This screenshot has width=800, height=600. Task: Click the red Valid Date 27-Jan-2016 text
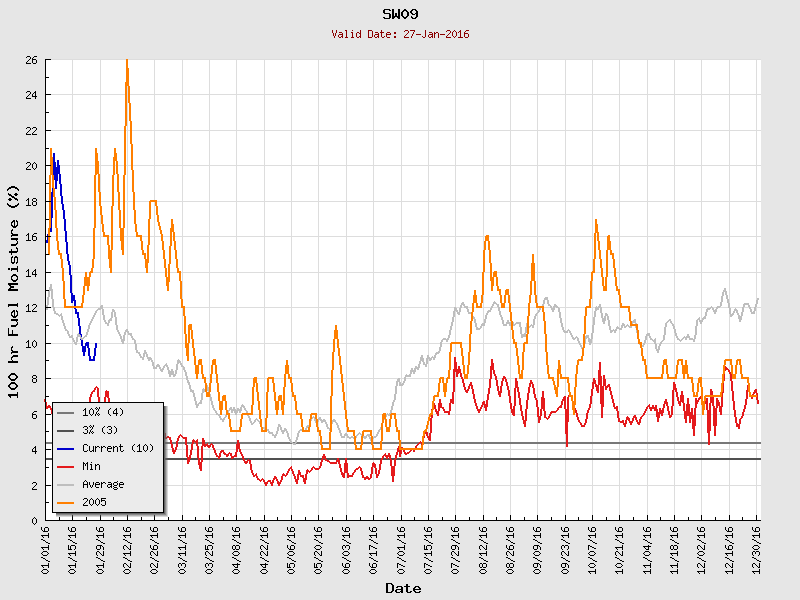click(400, 34)
